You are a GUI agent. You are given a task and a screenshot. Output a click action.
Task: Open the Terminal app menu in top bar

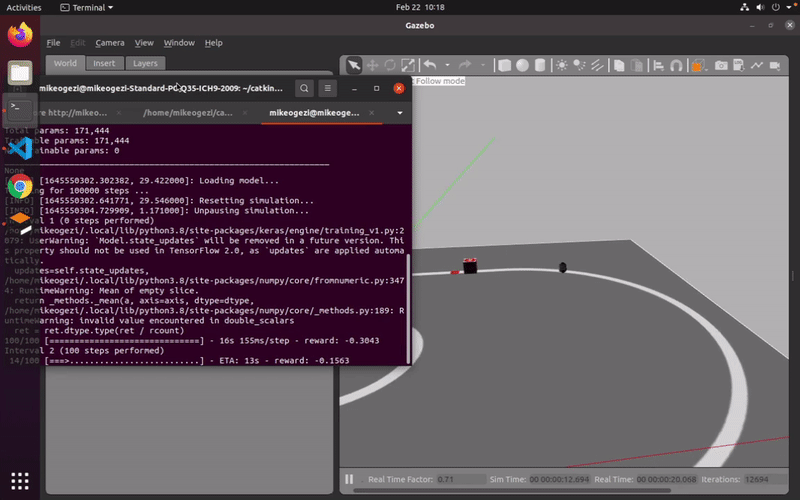click(x=87, y=7)
